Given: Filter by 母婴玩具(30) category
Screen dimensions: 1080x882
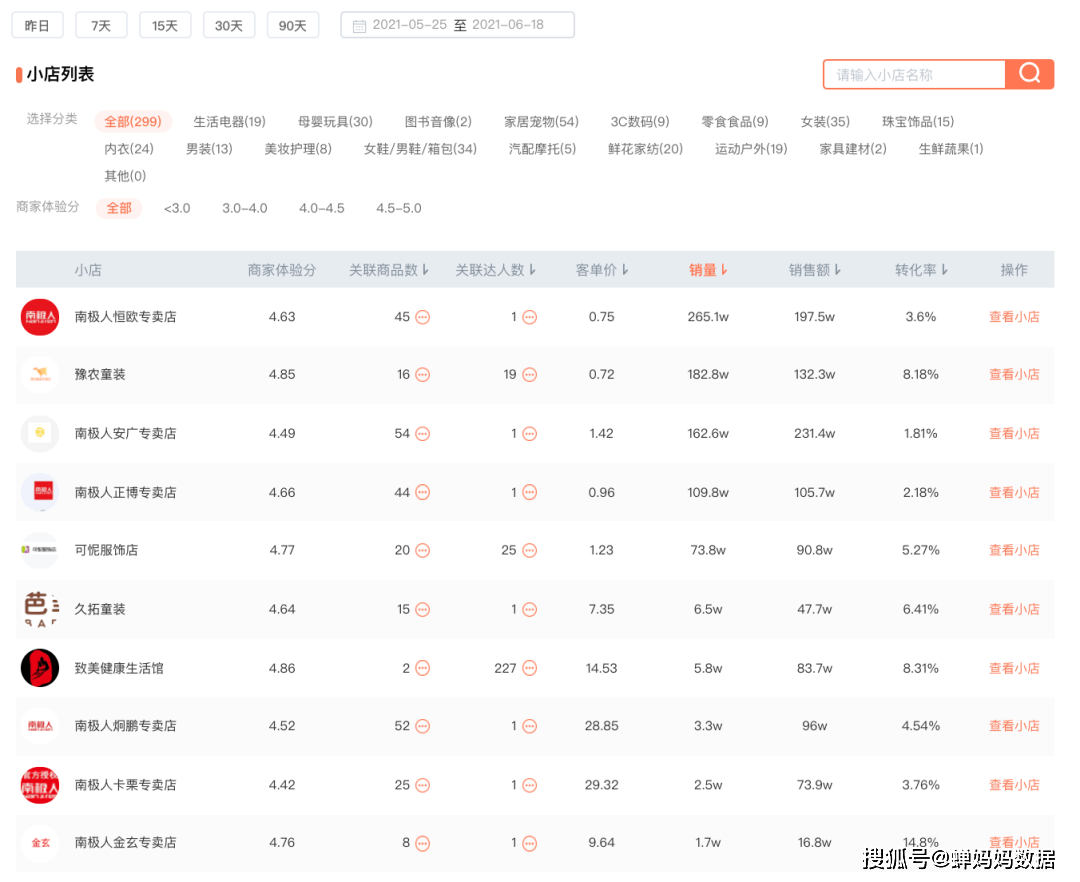Looking at the screenshot, I should click(x=335, y=122).
